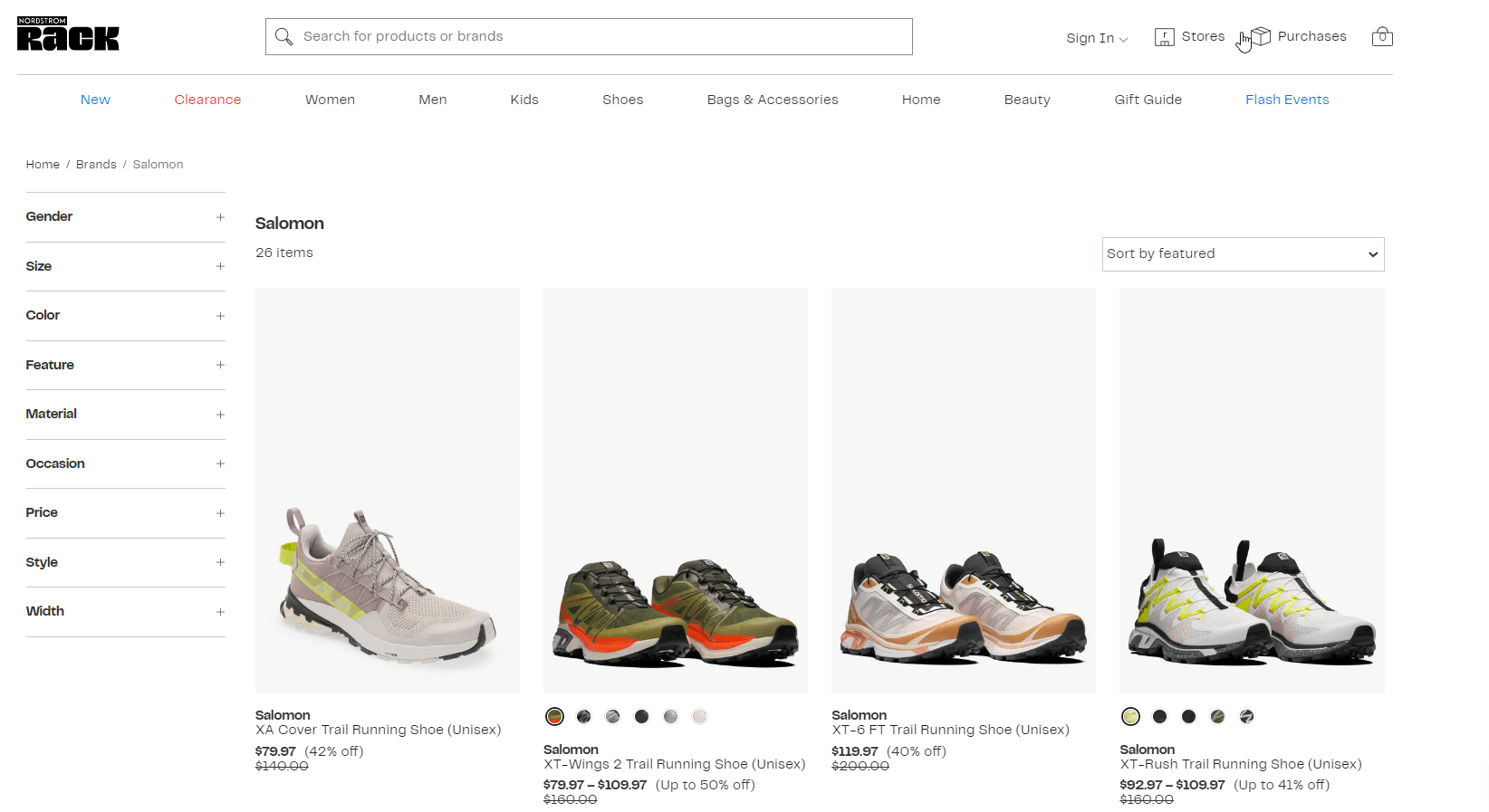
Task: Expand the Width filter
Action: pyautogui.click(x=125, y=612)
